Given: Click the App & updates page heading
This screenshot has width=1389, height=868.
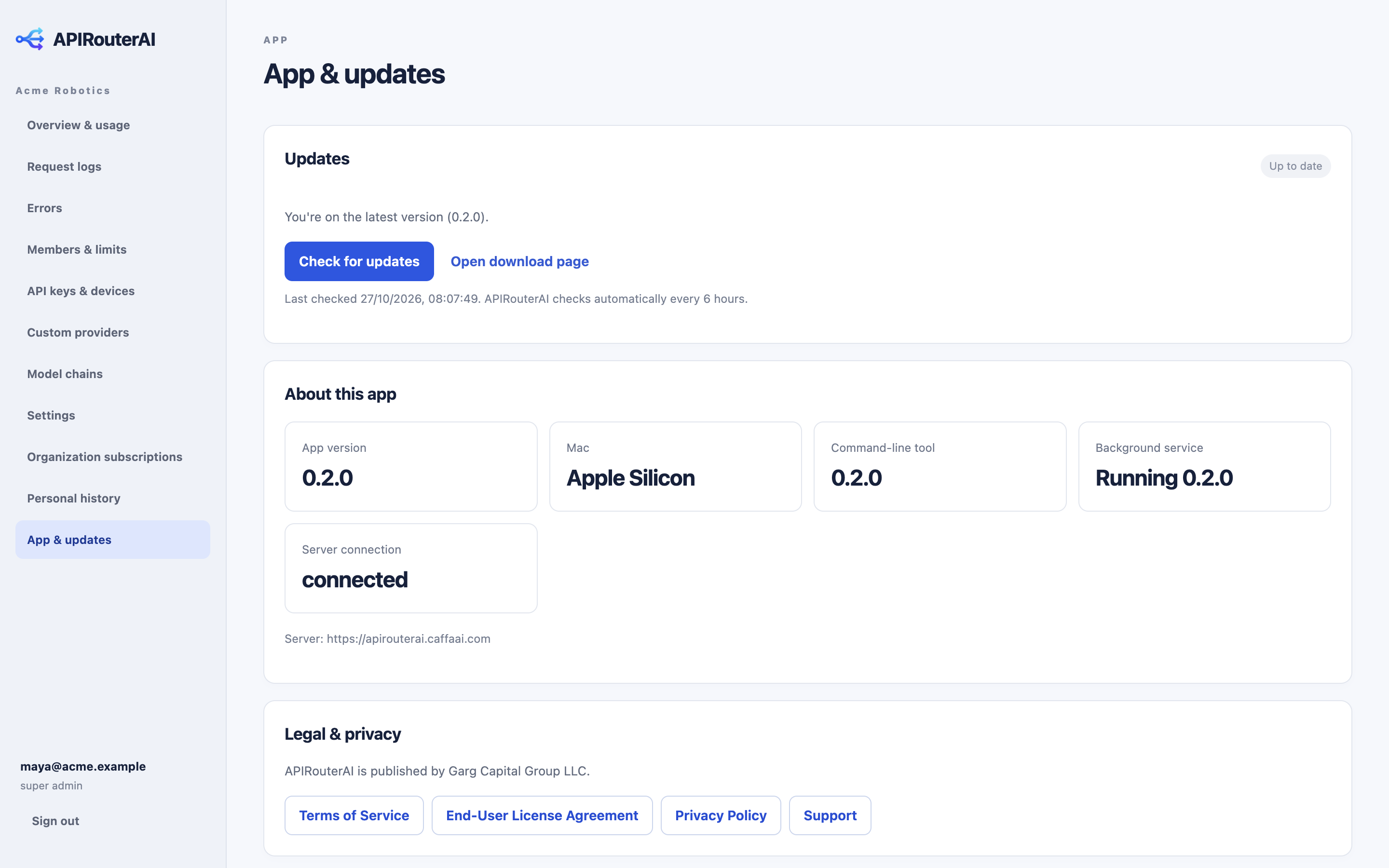Looking at the screenshot, I should coord(354,74).
